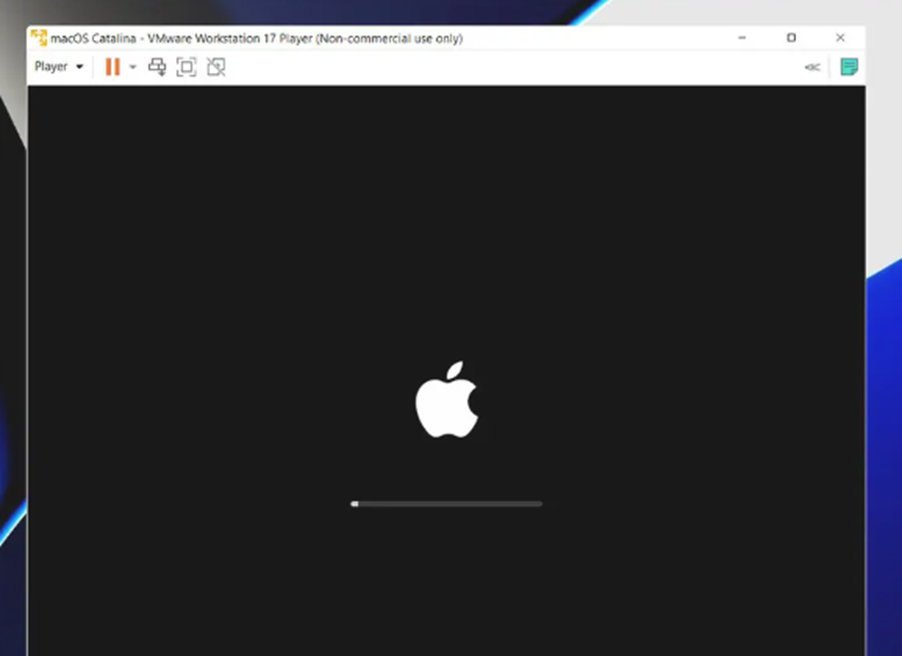This screenshot has width=902, height=656.
Task: Expand the power options dropdown arrow
Action: pos(132,67)
